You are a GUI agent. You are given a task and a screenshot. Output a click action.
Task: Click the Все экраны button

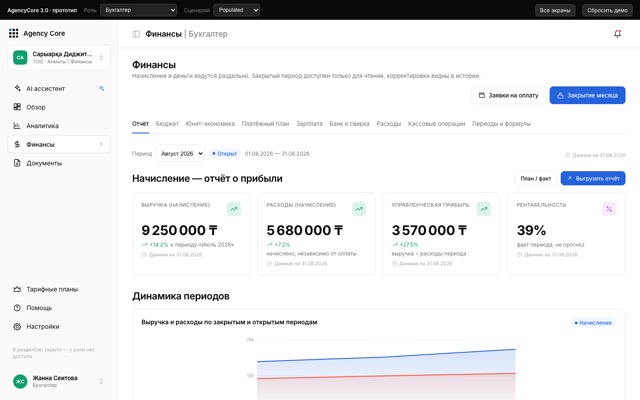pyautogui.click(x=555, y=10)
